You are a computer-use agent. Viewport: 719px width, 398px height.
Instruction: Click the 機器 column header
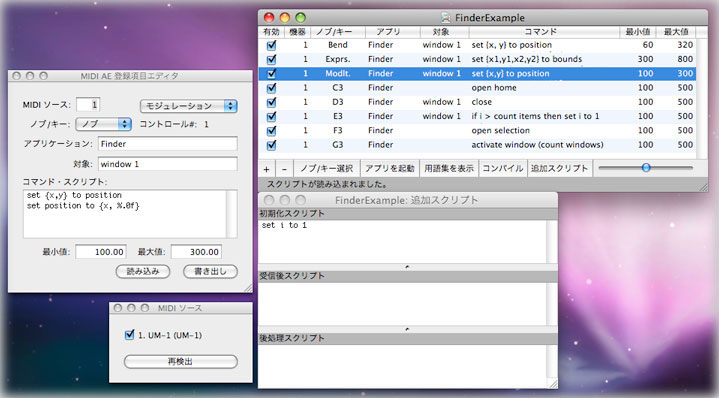pyautogui.click(x=297, y=32)
